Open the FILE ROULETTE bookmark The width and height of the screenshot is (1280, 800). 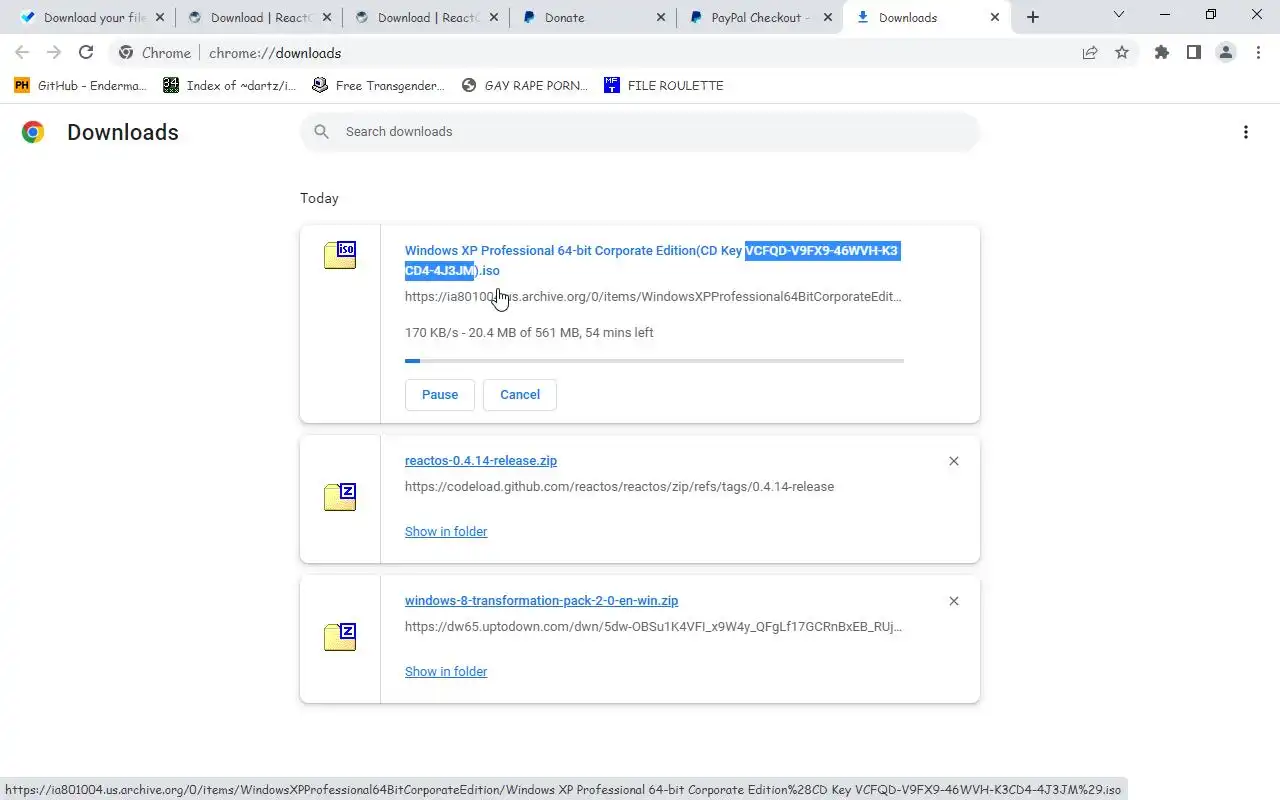[664, 86]
